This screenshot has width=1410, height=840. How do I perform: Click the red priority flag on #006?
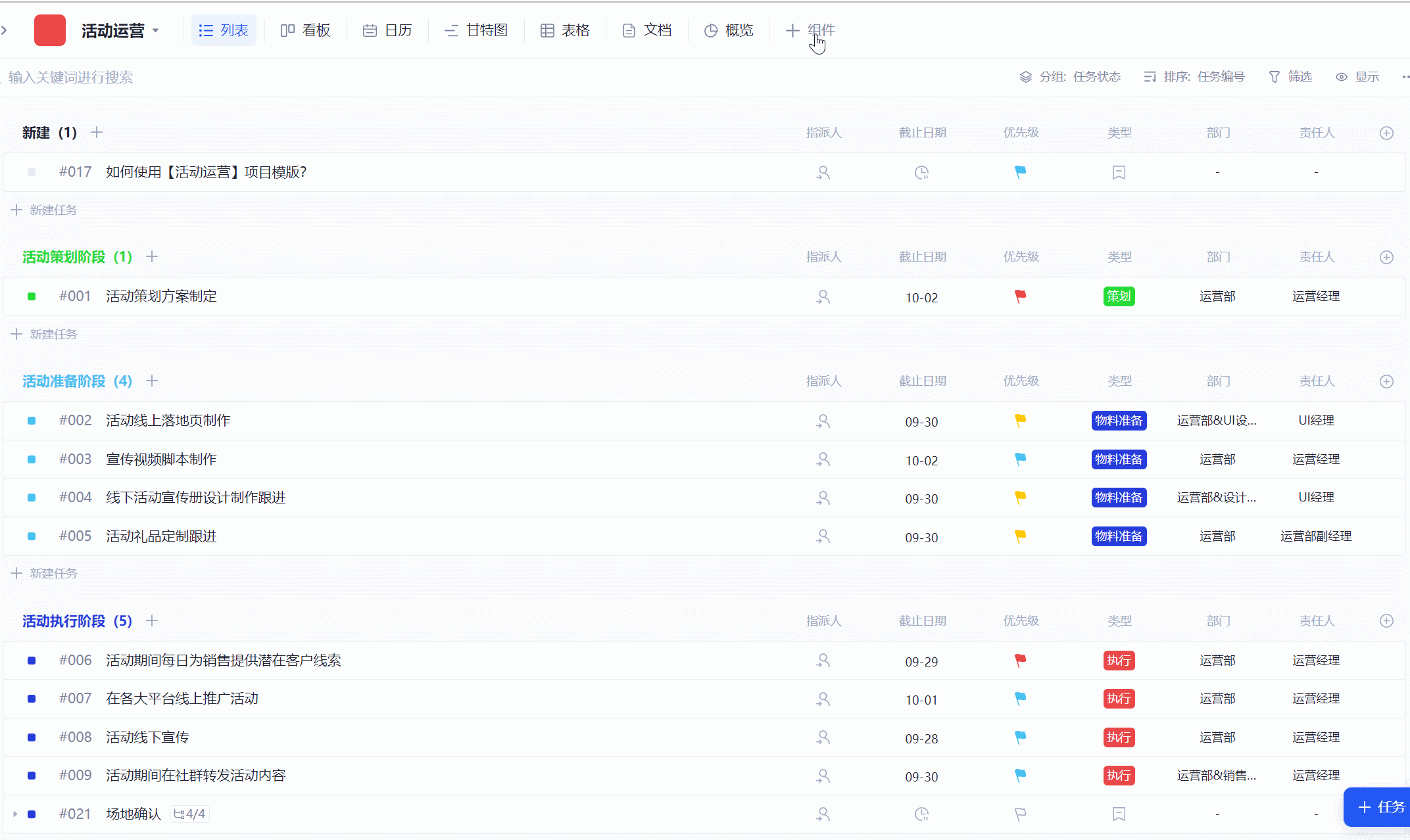pyautogui.click(x=1020, y=660)
